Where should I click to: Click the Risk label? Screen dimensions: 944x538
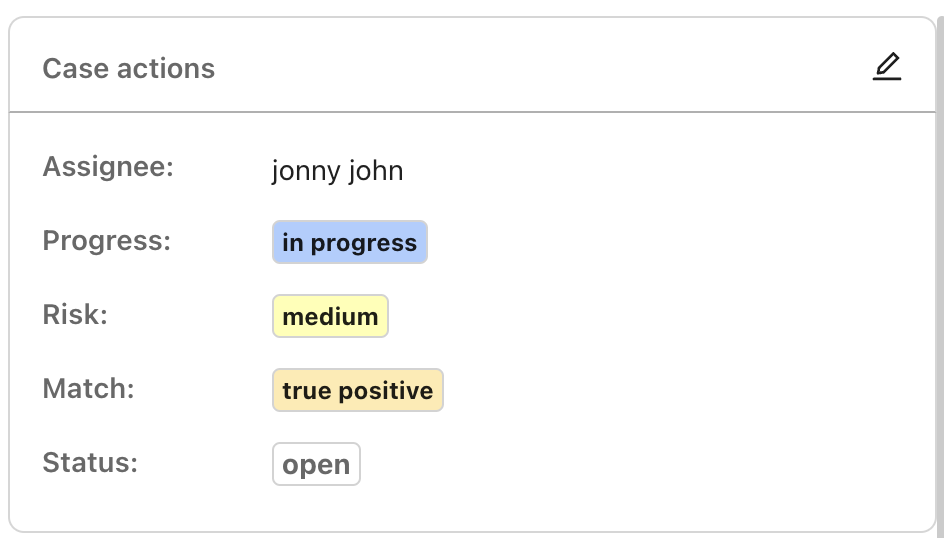(75, 314)
